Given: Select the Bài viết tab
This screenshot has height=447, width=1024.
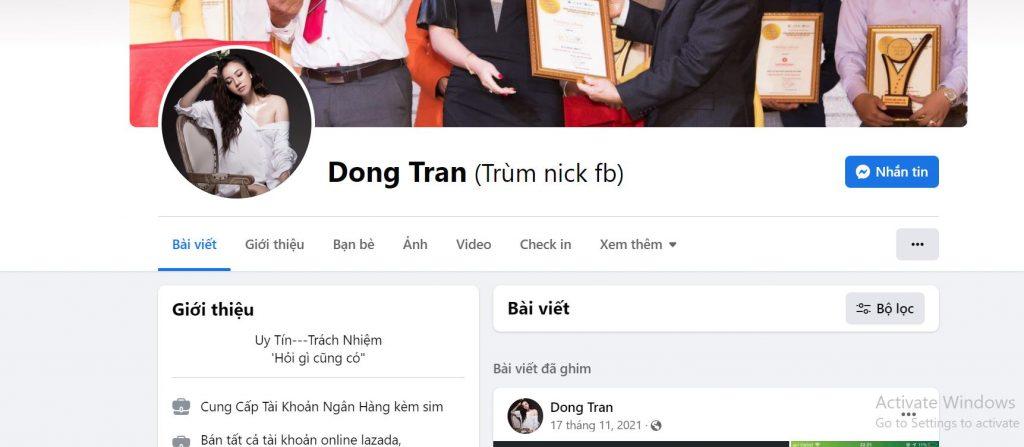Looking at the screenshot, I should [194, 244].
